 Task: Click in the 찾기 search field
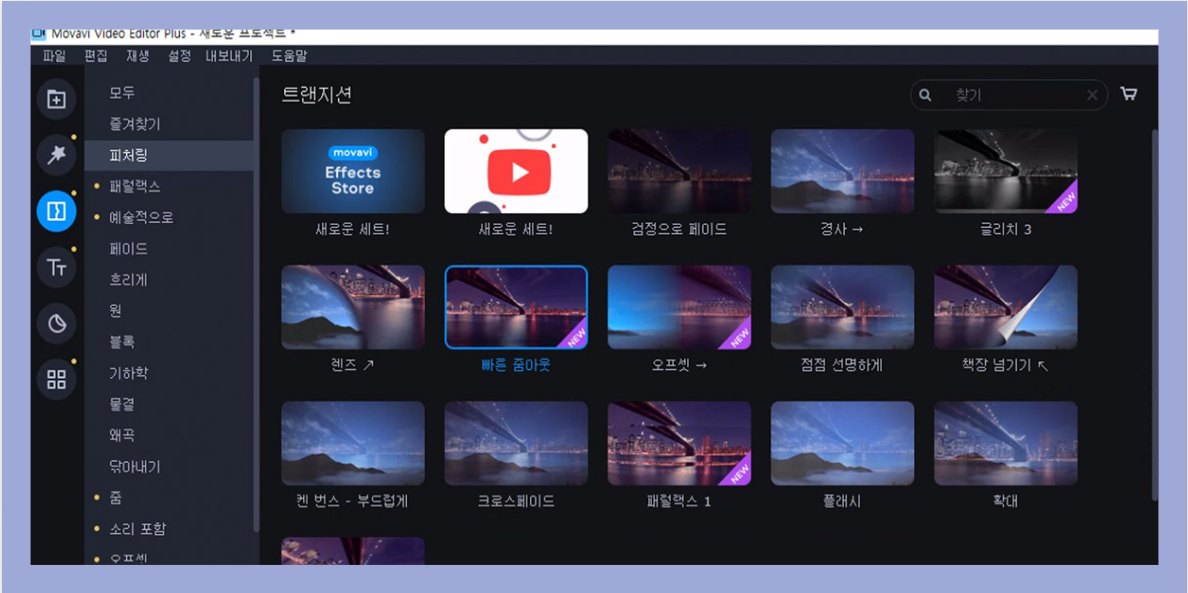coord(1010,96)
